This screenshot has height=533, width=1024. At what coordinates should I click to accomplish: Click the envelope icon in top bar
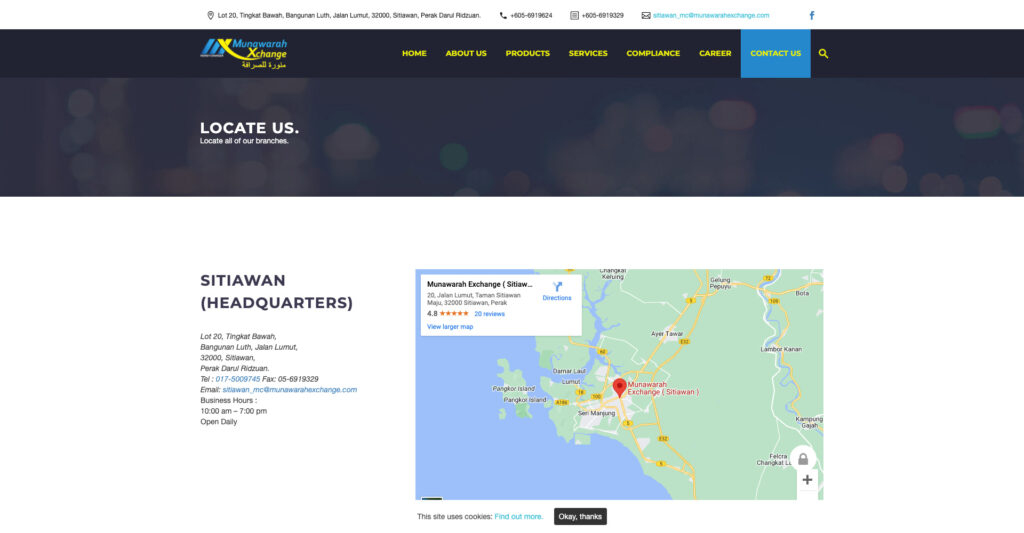[646, 15]
